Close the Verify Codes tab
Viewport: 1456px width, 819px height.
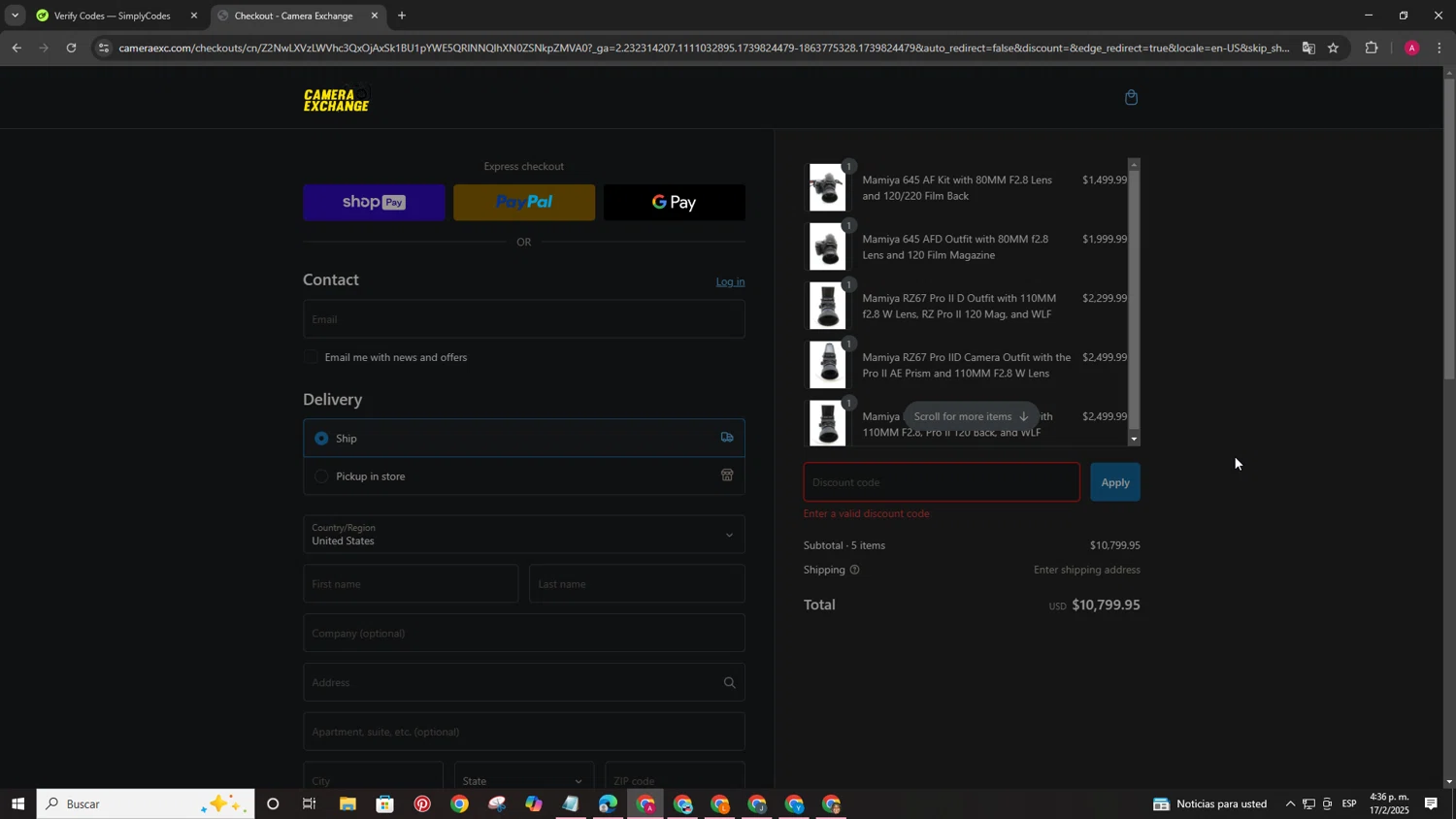[x=193, y=16]
